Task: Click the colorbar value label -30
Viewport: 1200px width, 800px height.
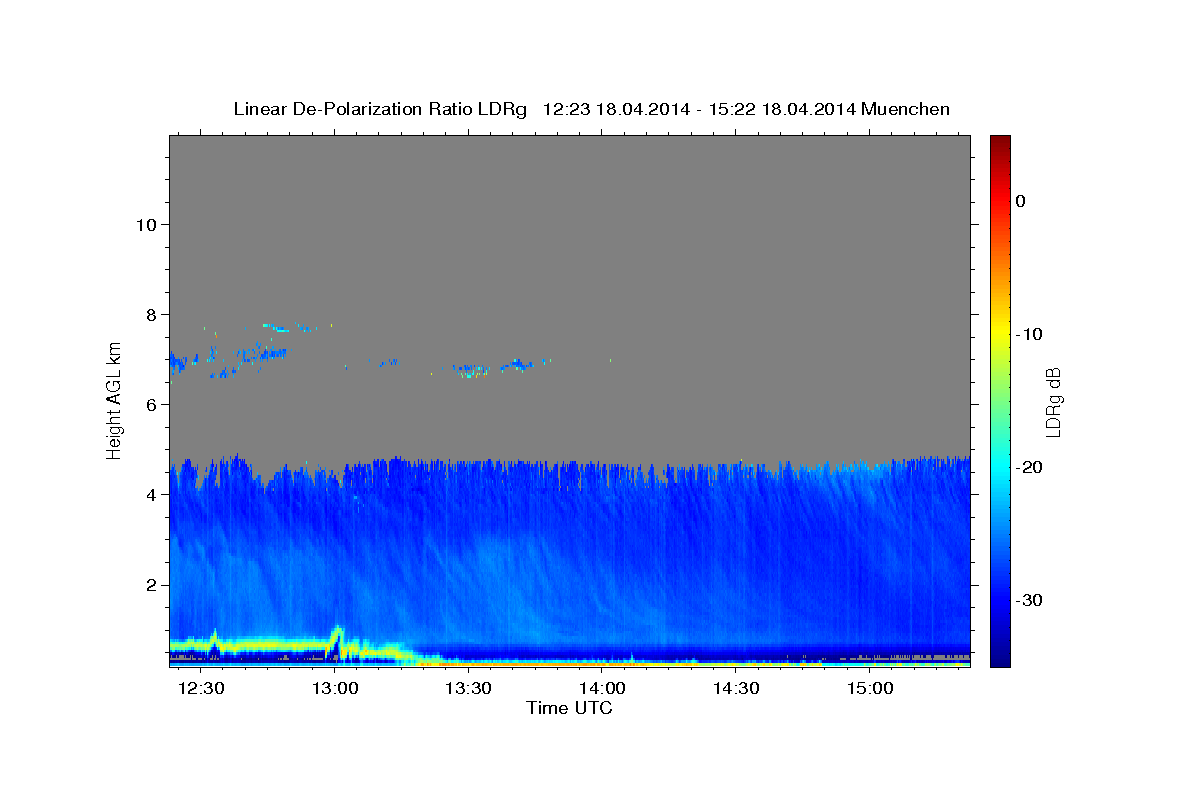Action: (1029, 600)
